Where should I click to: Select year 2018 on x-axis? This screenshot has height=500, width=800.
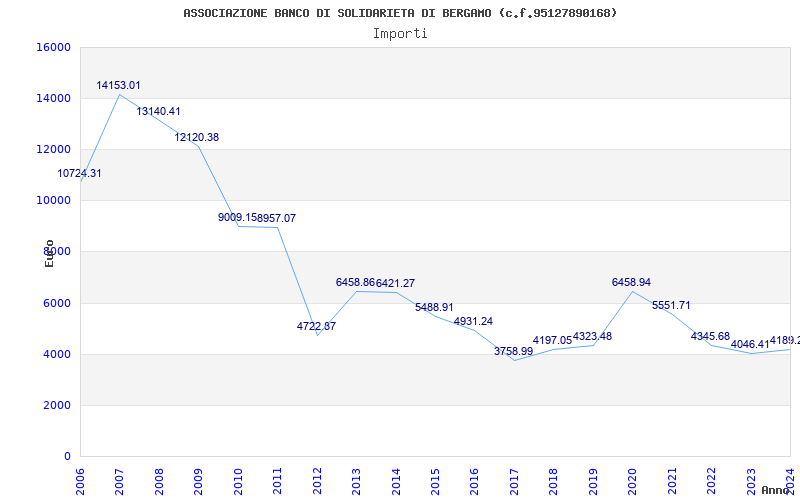click(554, 481)
